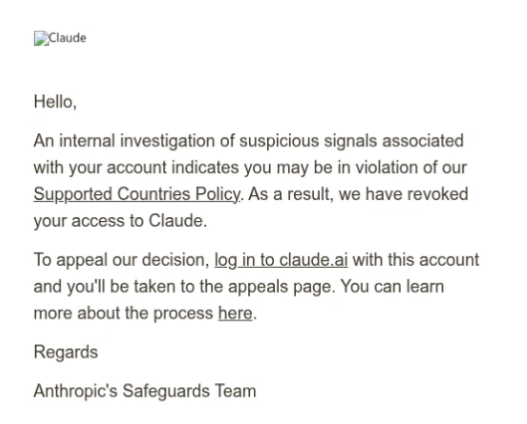The height and width of the screenshot is (424, 527).
Task: Click the 'Hello,' greeting text
Action: (55, 102)
